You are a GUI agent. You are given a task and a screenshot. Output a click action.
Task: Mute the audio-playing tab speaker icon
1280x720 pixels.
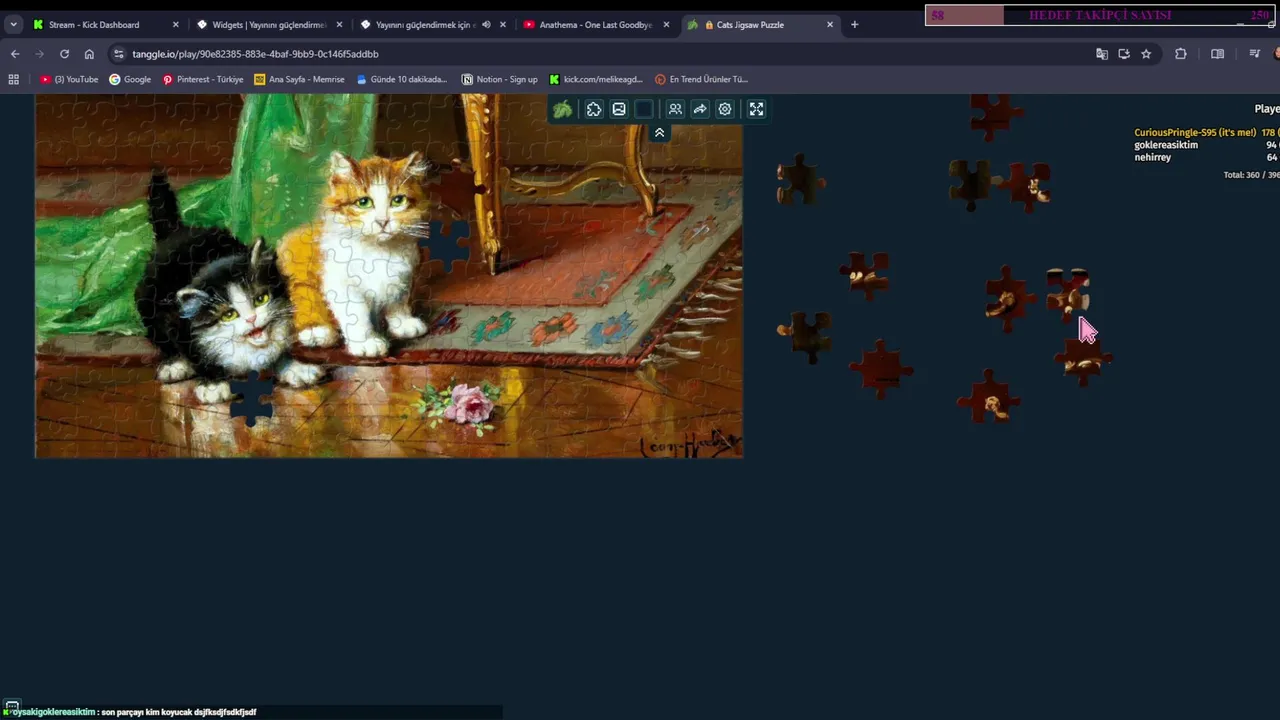click(x=486, y=24)
